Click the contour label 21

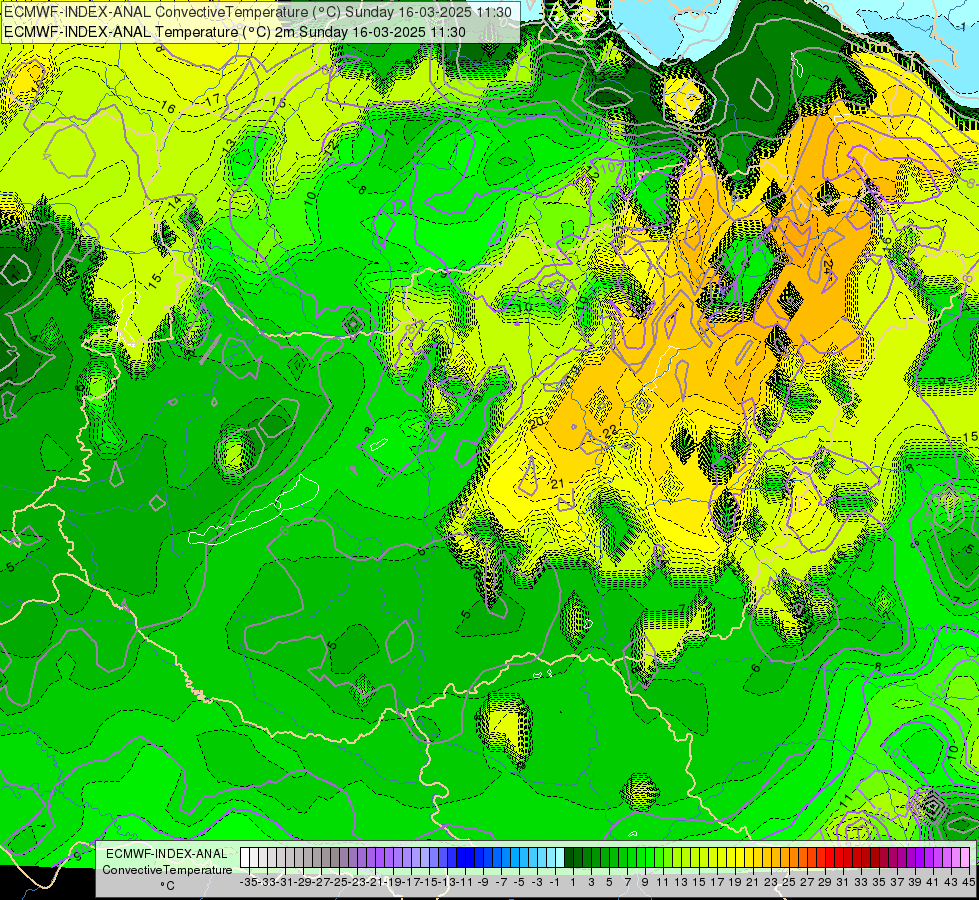coord(558,483)
